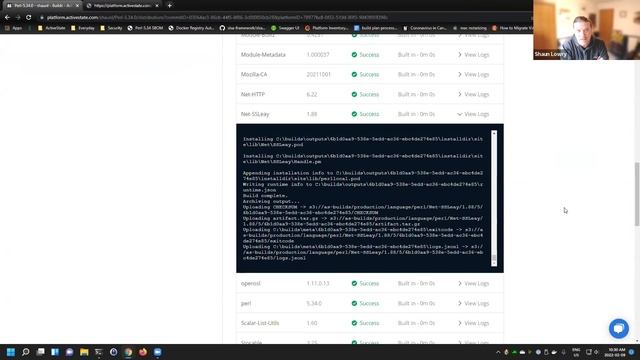Open the ActiveState bookmarks folder
The height and width of the screenshot is (360, 640).
pyautogui.click(x=51, y=28)
